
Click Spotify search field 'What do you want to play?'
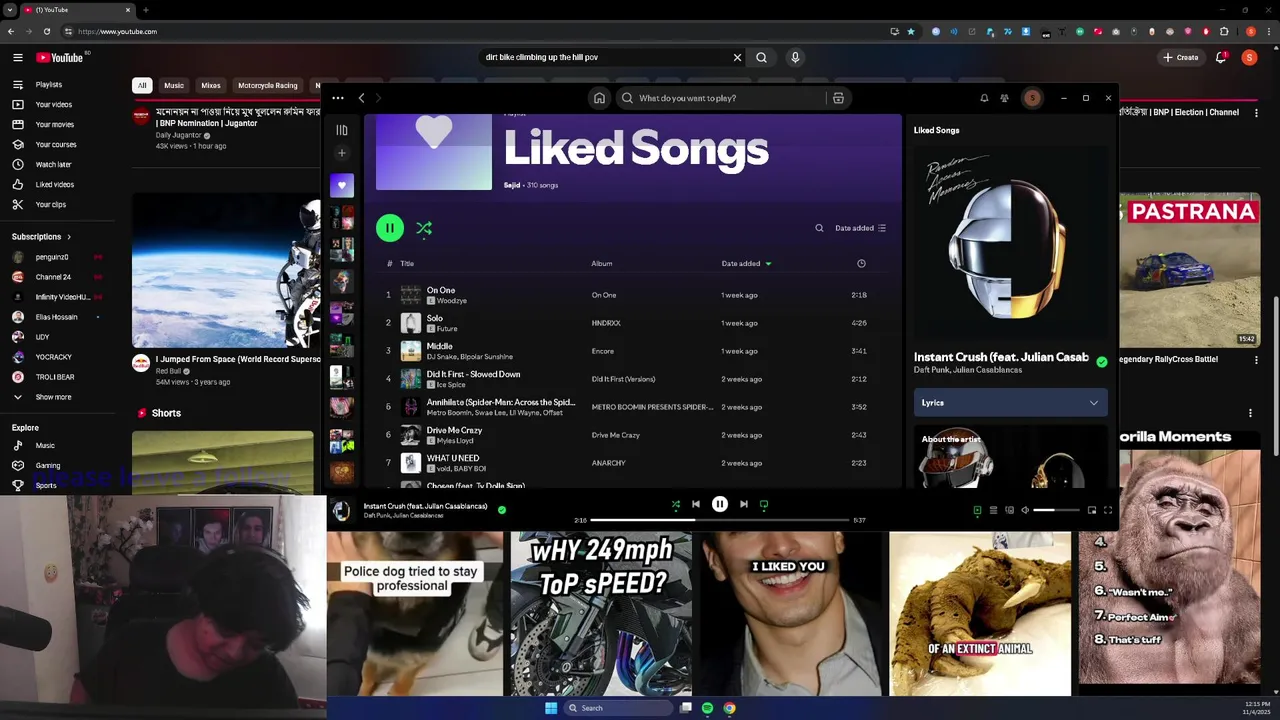pyautogui.click(x=720, y=98)
